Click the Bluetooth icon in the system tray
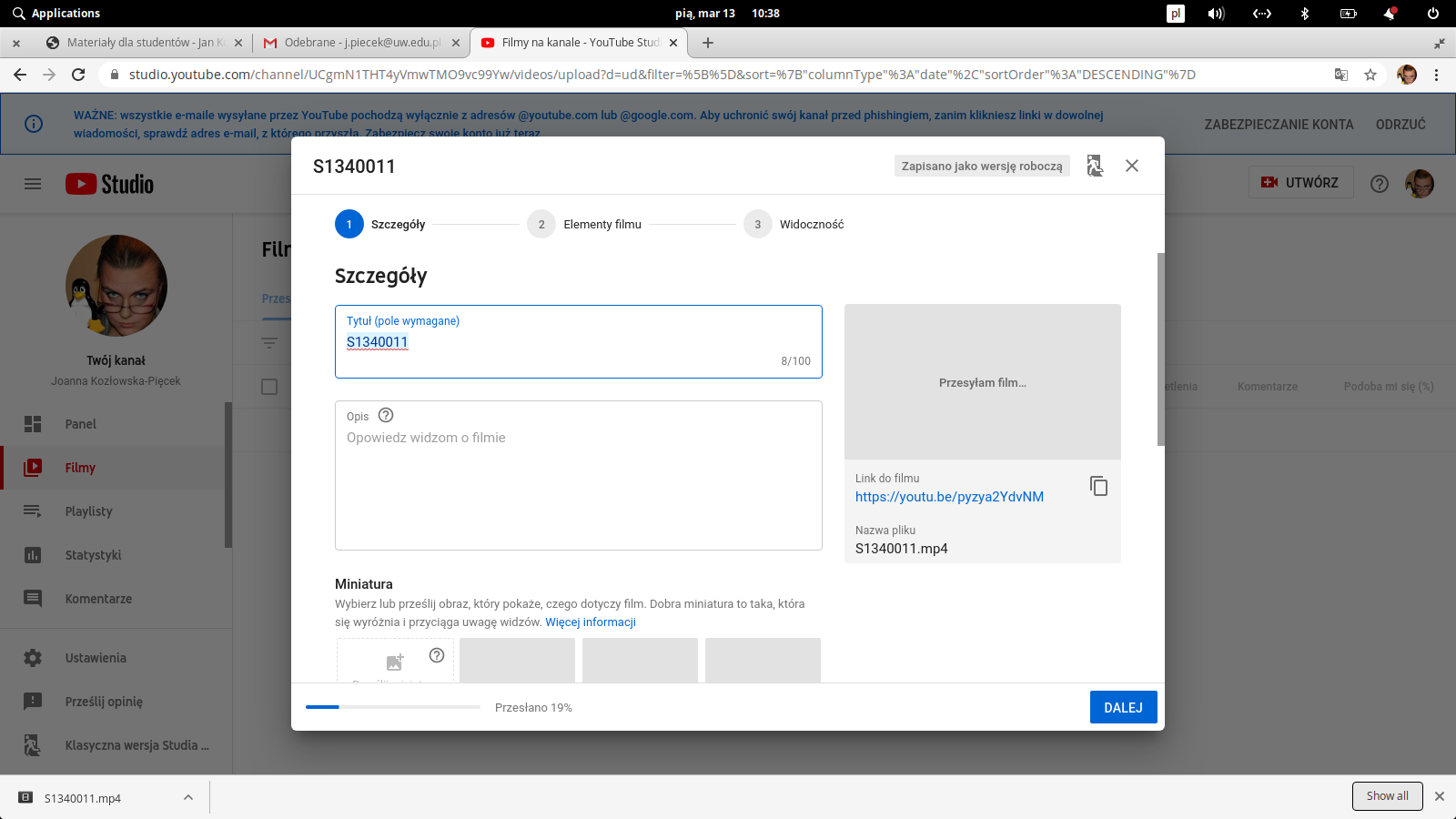The image size is (1456, 819). (1304, 14)
